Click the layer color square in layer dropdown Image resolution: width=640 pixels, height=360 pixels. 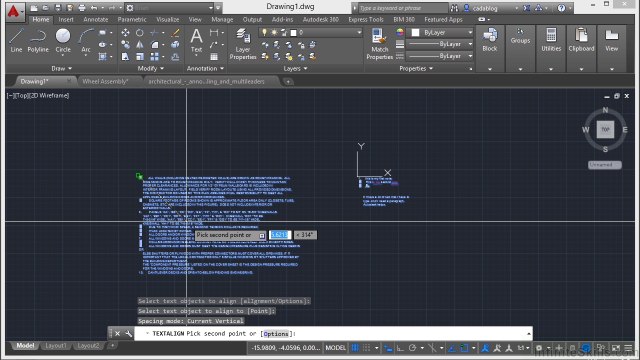[293, 33]
